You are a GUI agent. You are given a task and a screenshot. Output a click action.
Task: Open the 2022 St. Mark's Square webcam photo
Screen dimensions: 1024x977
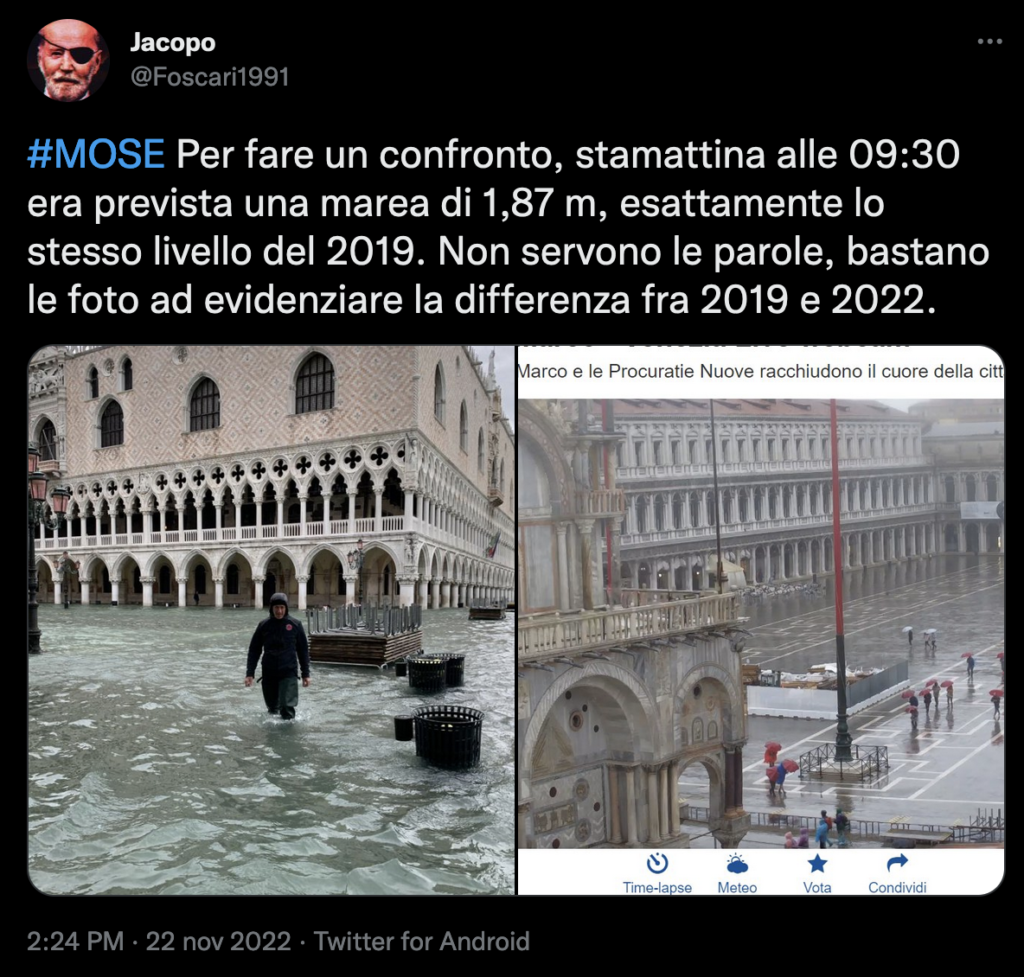pos(761,620)
